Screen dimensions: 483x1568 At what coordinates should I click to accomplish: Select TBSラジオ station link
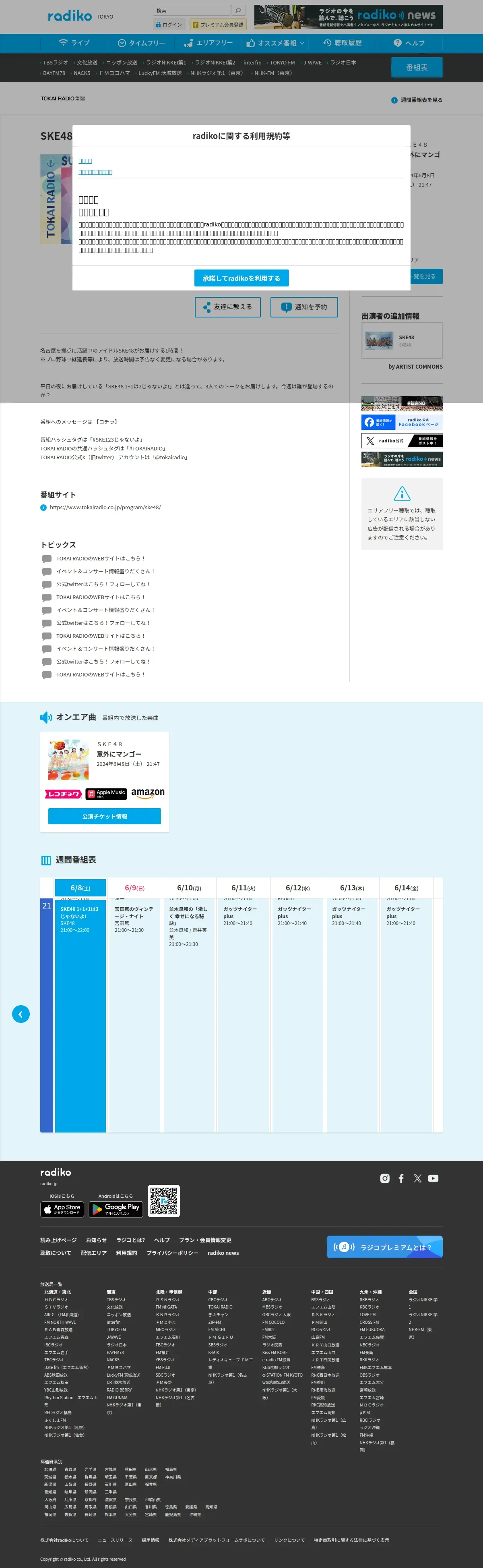[55, 63]
